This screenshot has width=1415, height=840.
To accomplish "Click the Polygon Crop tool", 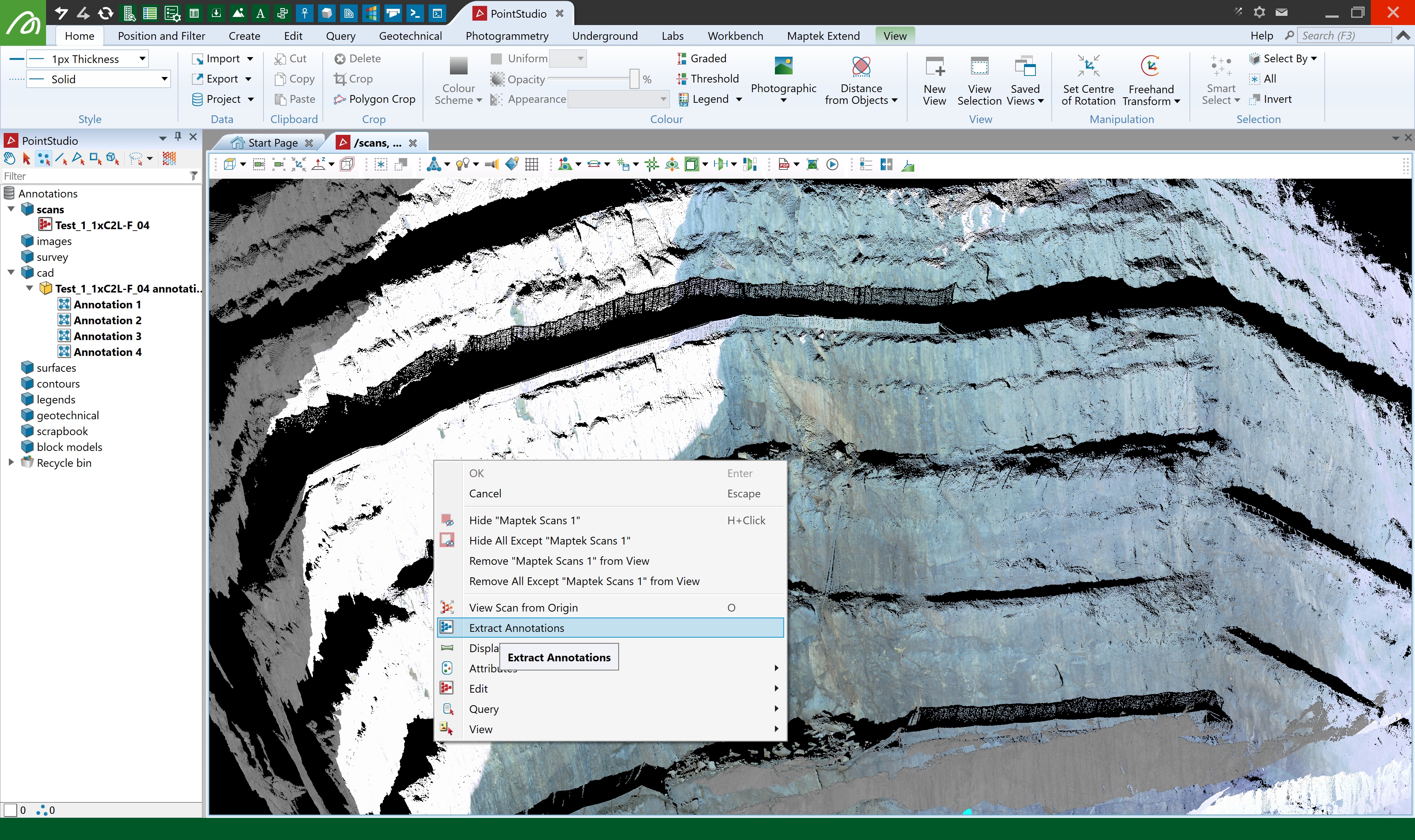I will click(x=375, y=99).
